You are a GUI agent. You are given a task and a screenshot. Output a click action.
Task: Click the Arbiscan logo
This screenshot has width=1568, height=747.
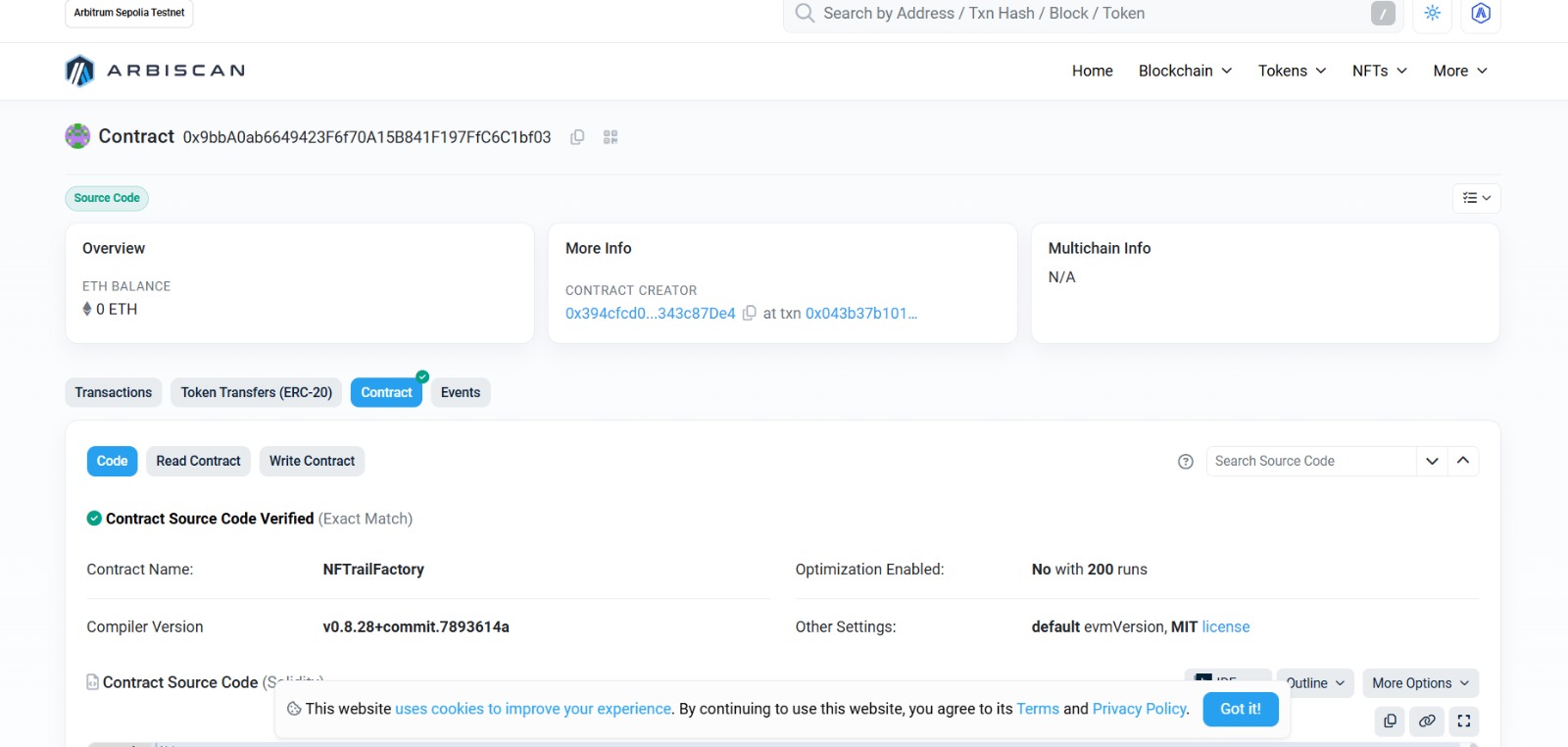tap(155, 71)
